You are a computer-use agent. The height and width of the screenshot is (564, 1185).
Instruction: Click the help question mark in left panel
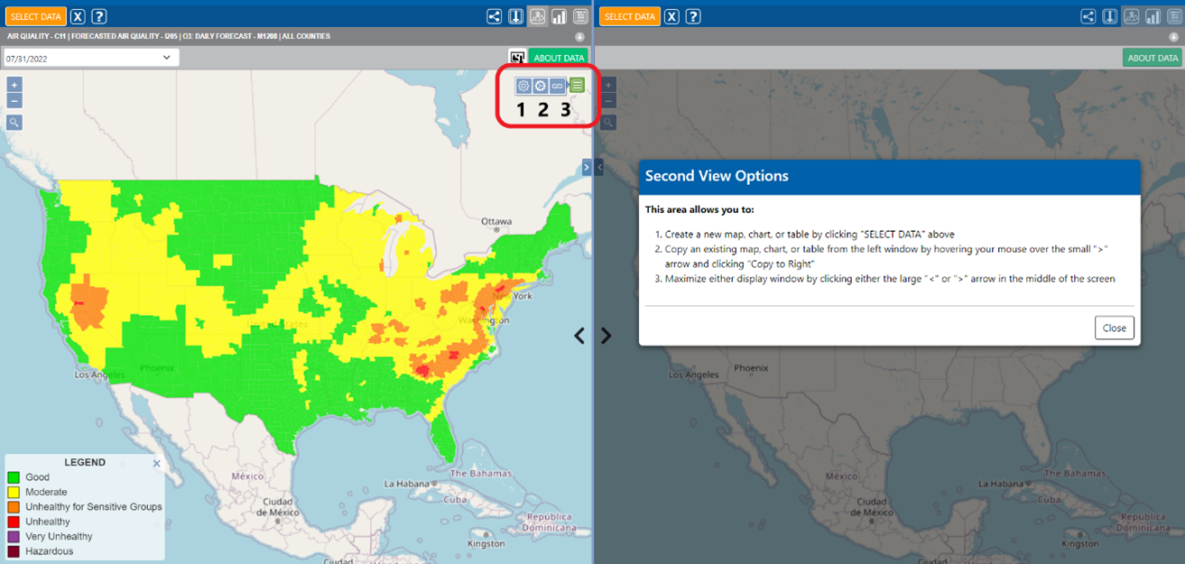[x=99, y=17]
